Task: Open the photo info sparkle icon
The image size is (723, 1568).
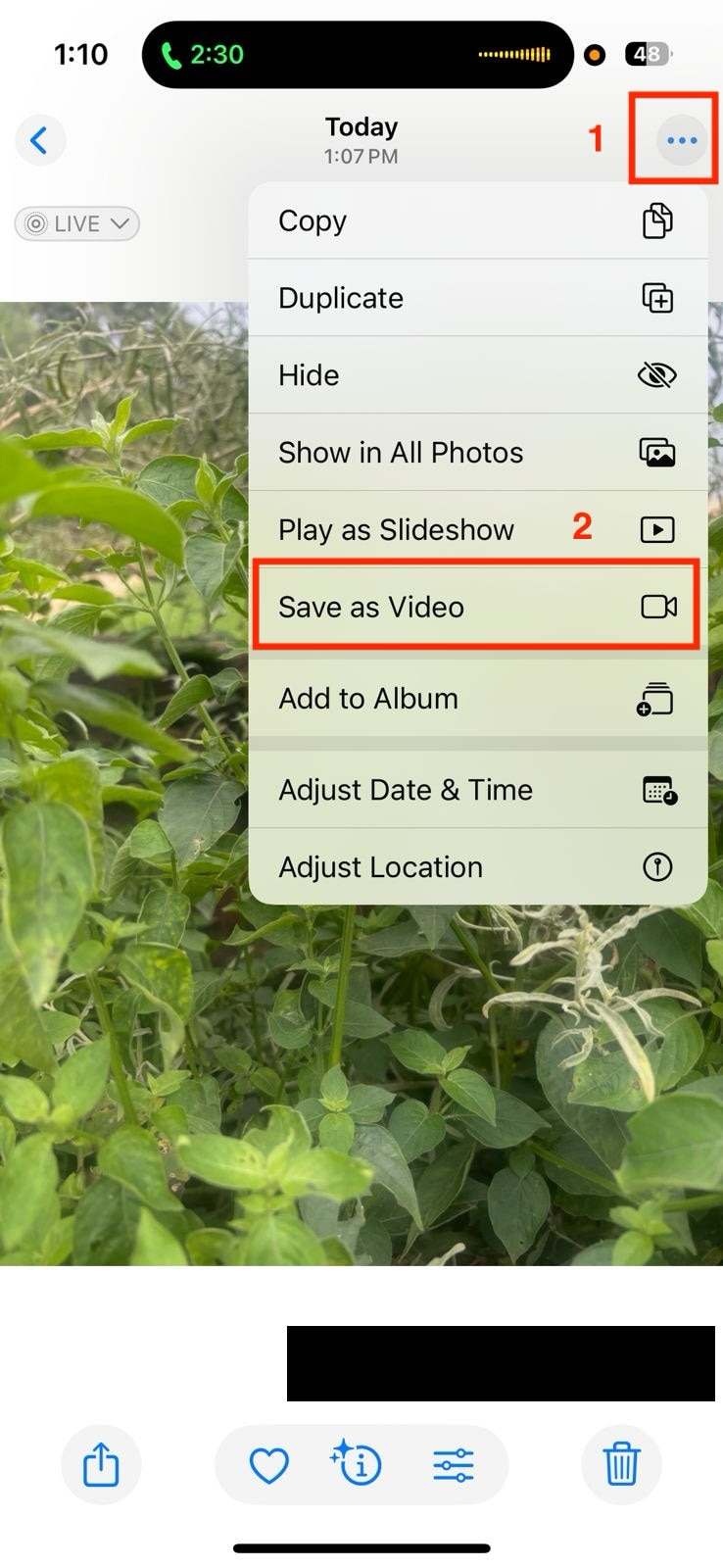Action: [357, 1464]
